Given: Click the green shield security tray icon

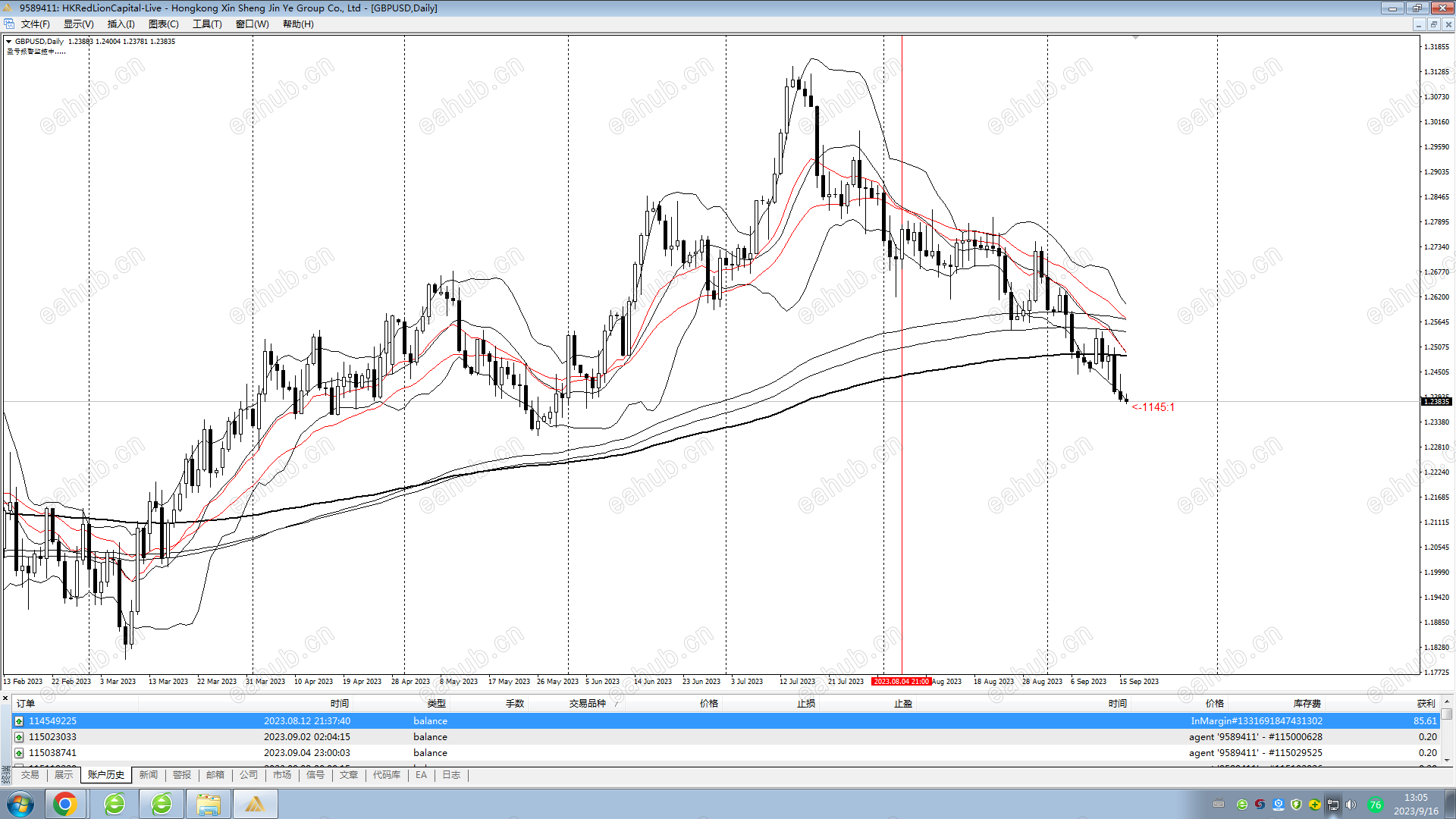Looking at the screenshot, I should (1296, 805).
